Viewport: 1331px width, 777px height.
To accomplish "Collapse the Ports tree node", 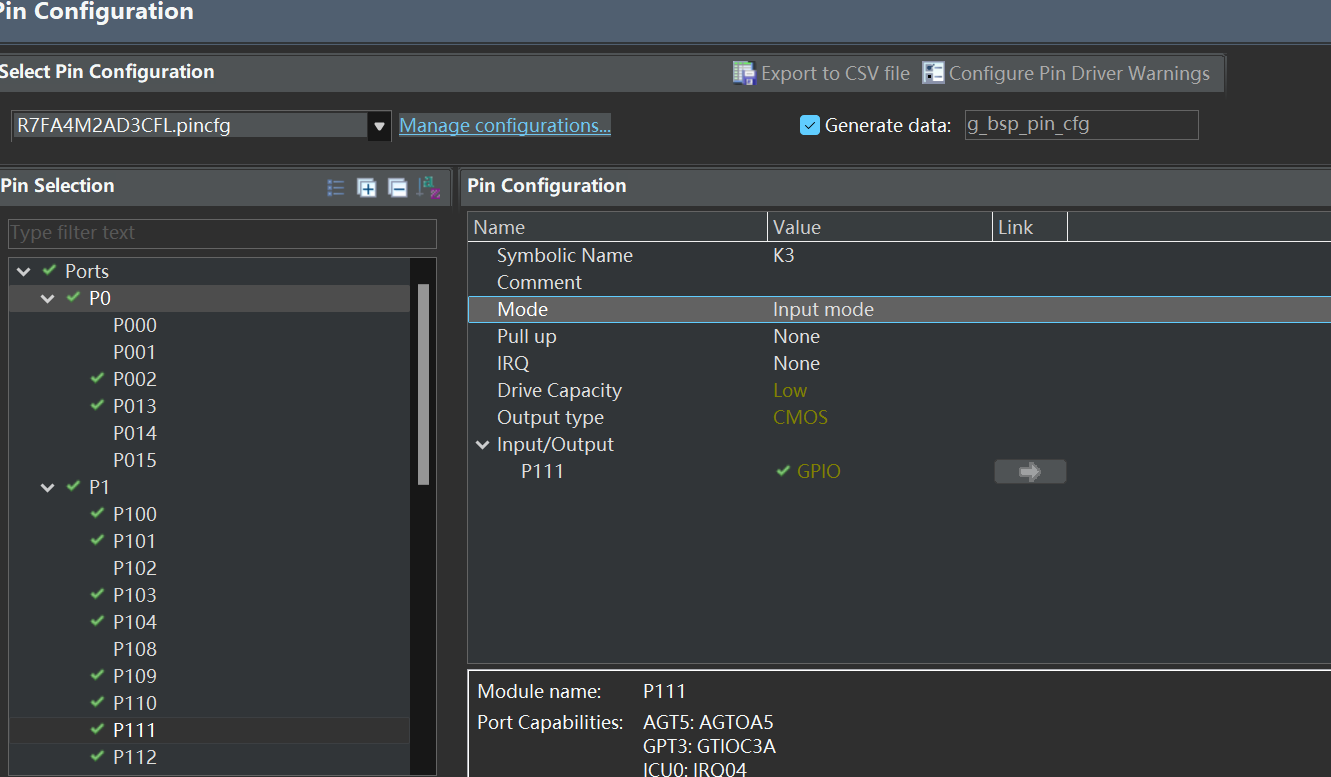I will (23, 271).
